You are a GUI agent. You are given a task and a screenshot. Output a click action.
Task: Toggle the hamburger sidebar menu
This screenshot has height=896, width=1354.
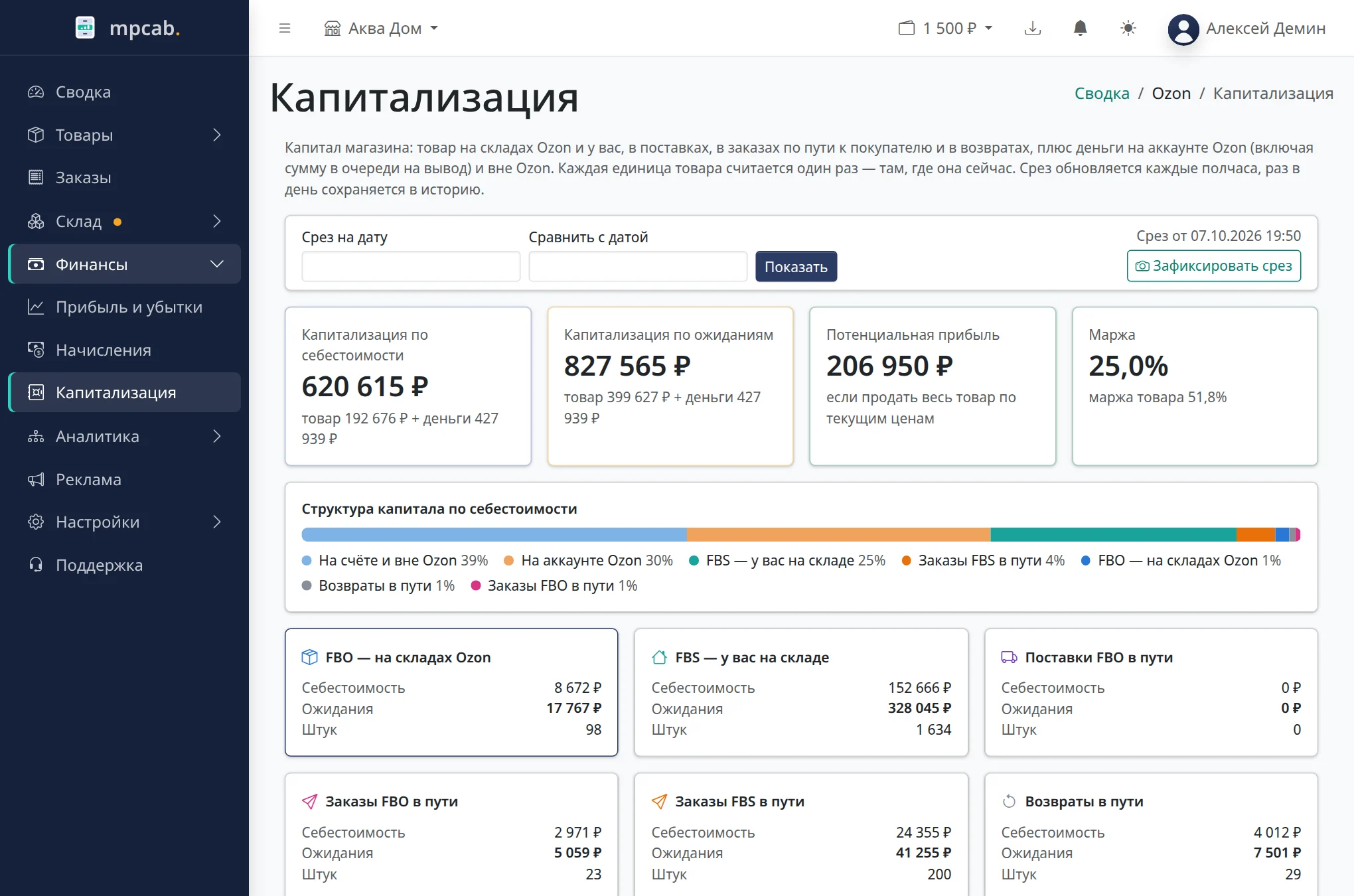(x=285, y=28)
